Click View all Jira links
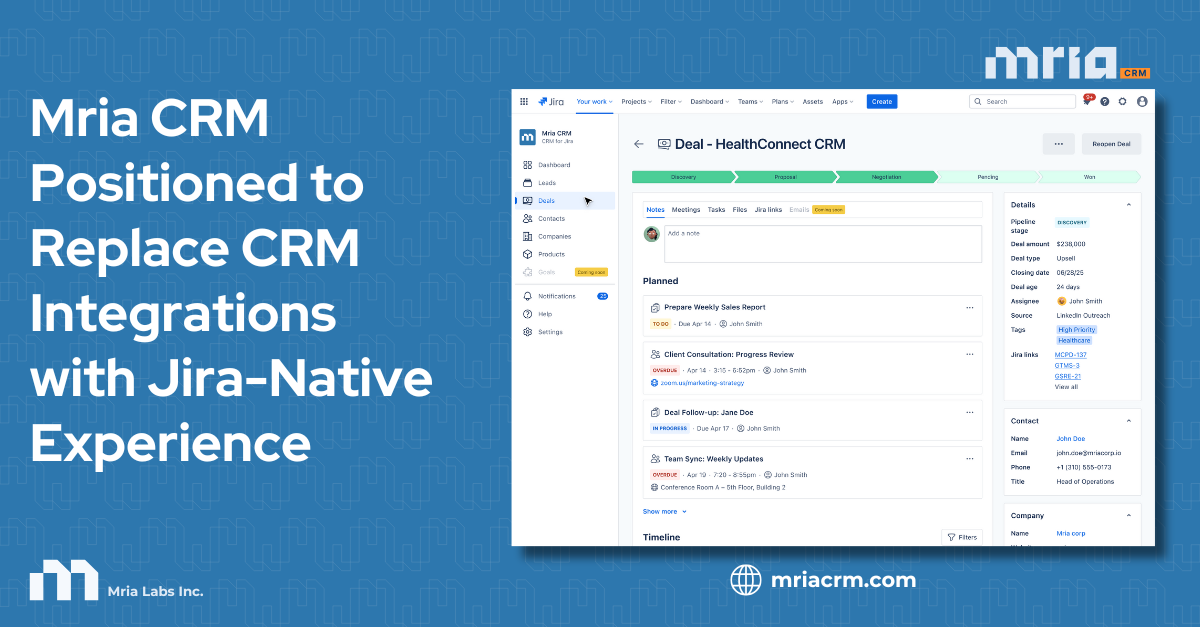 pyautogui.click(x=1066, y=387)
